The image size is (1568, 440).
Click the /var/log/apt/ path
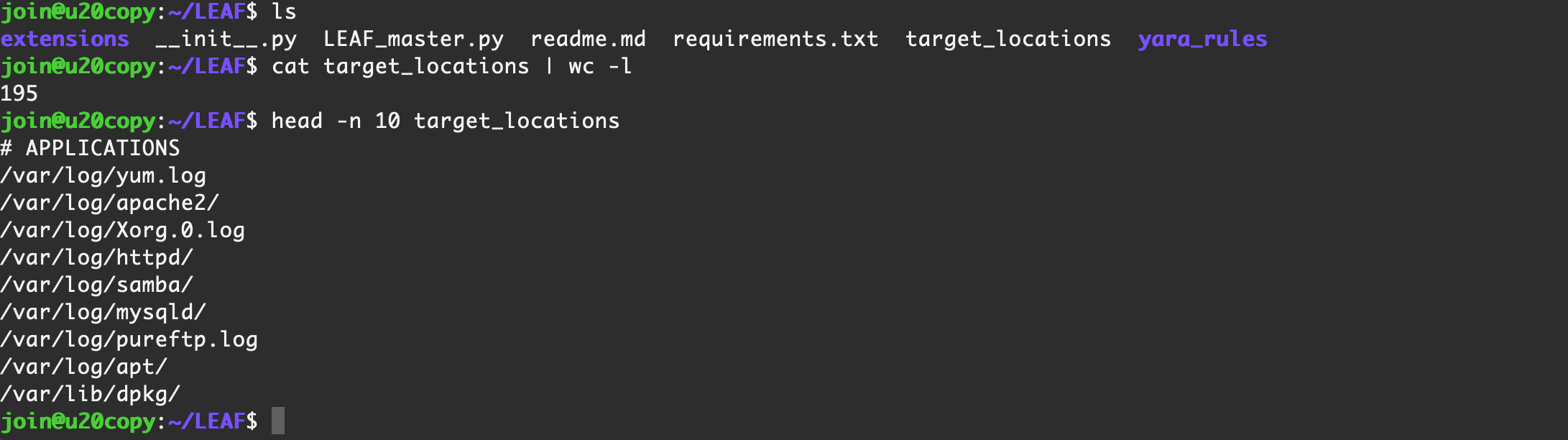[84, 367]
